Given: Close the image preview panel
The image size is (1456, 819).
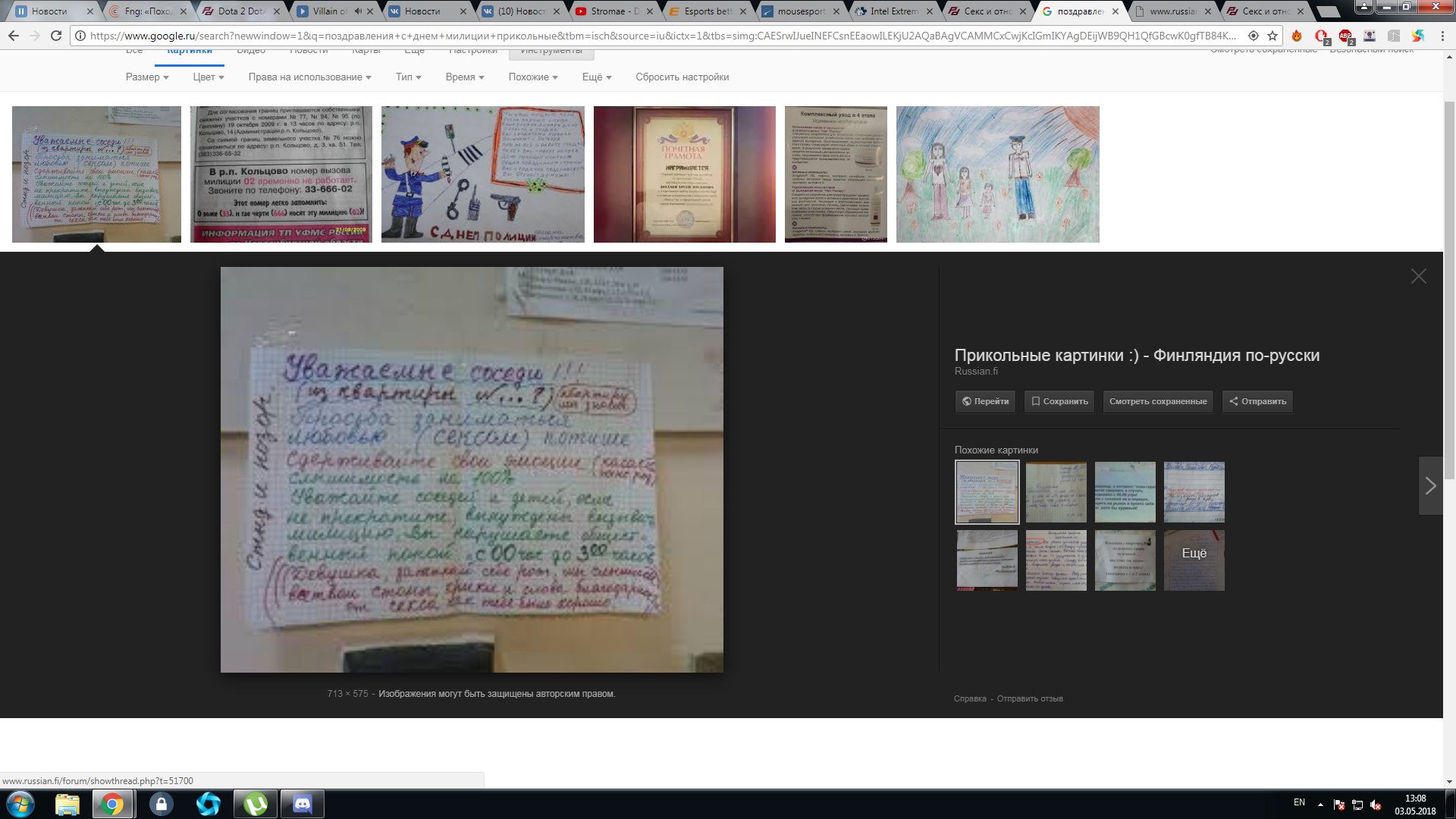Looking at the screenshot, I should pyautogui.click(x=1418, y=277).
